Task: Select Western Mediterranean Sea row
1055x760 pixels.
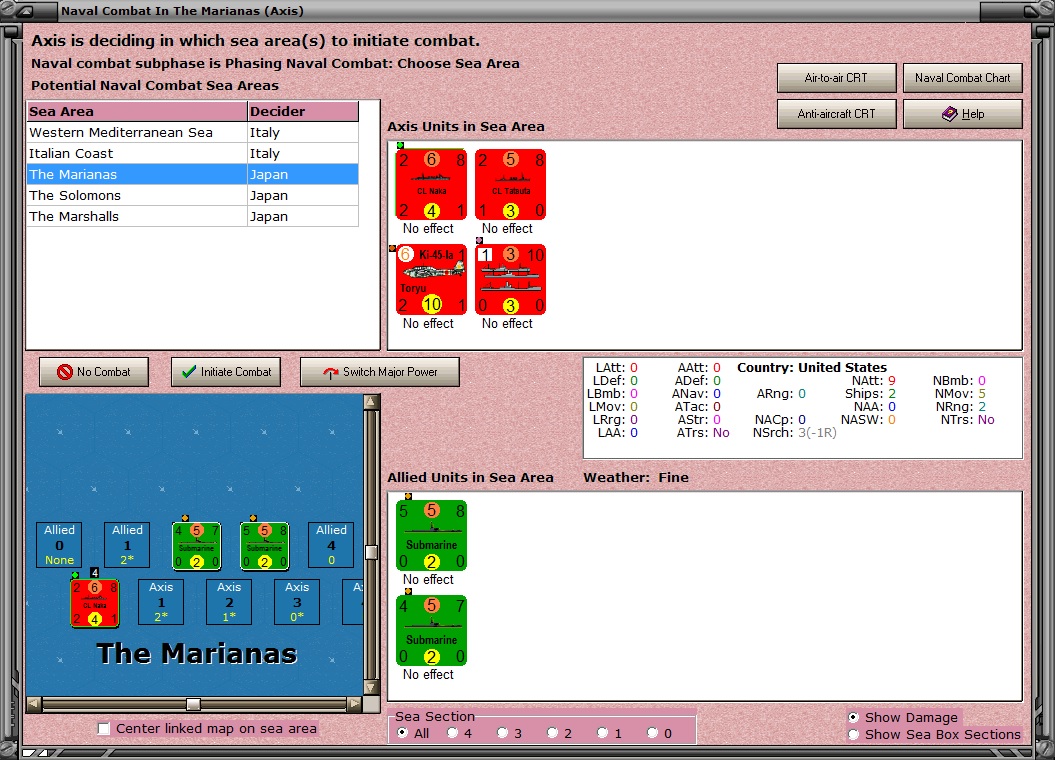Action: [x=192, y=132]
